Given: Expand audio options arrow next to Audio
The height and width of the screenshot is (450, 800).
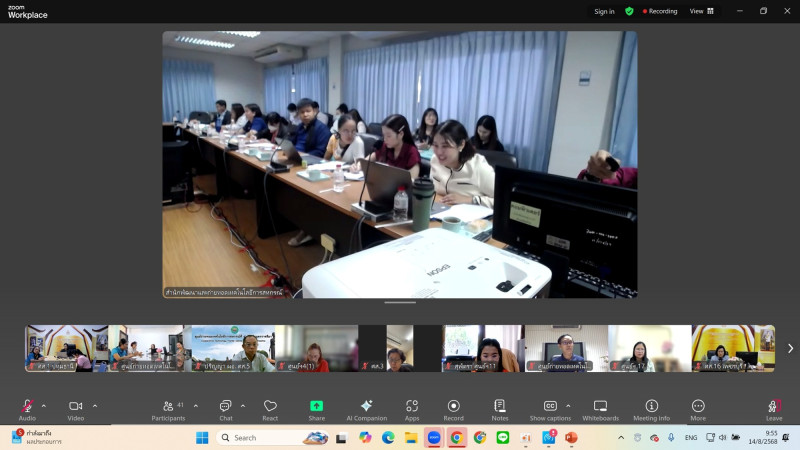Looking at the screenshot, I should (43, 405).
